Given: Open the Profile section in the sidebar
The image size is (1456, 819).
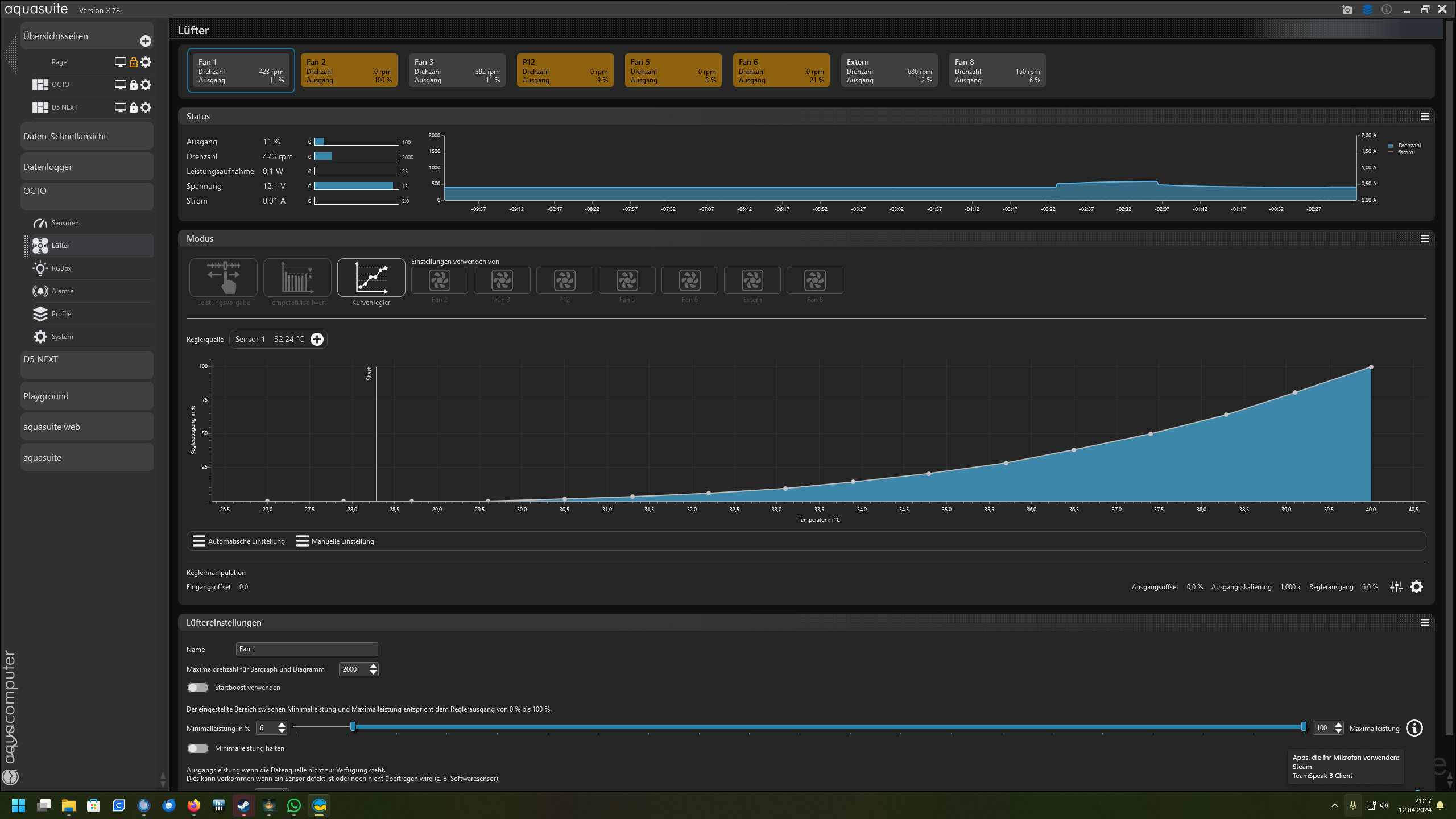Looking at the screenshot, I should point(61,313).
